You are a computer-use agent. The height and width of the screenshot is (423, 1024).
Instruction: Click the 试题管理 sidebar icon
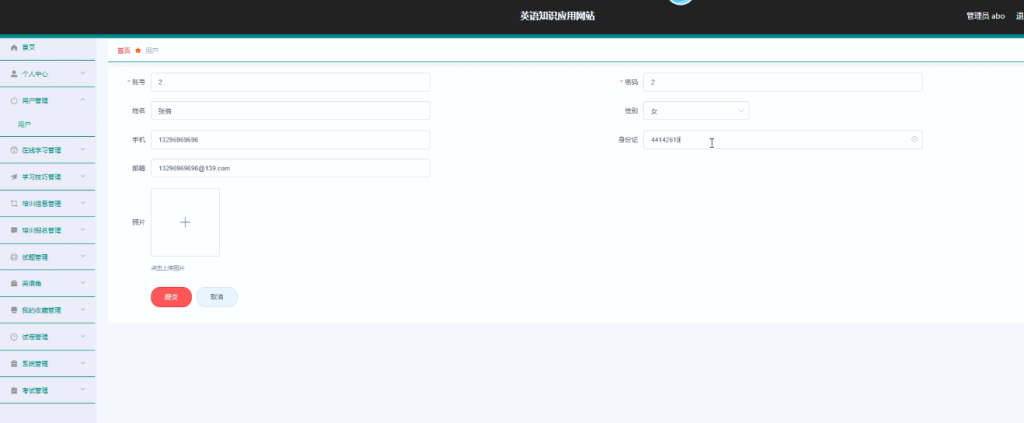pyautogui.click(x=14, y=257)
